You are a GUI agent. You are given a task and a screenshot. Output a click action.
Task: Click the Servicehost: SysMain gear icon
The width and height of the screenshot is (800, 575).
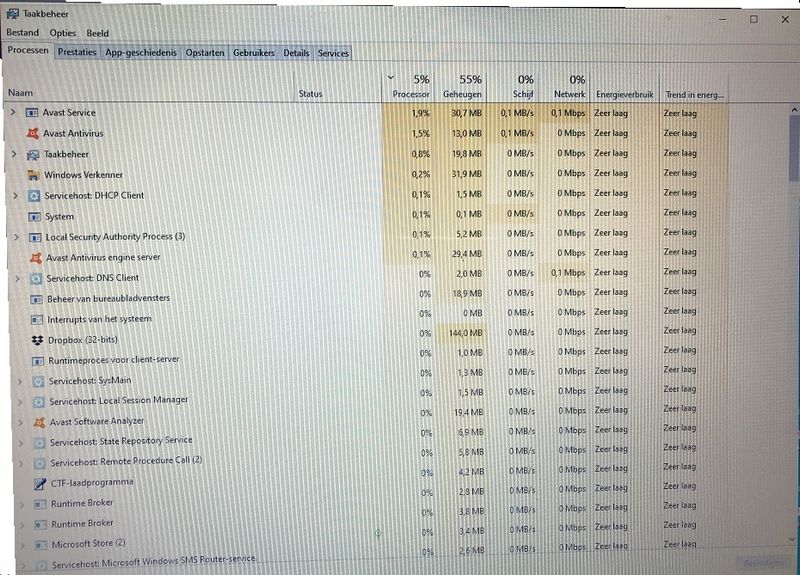(x=38, y=381)
